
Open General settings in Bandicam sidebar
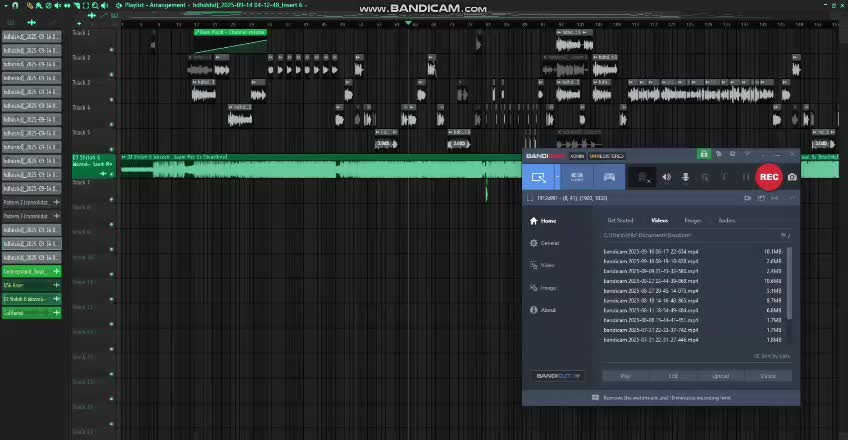tap(545, 243)
